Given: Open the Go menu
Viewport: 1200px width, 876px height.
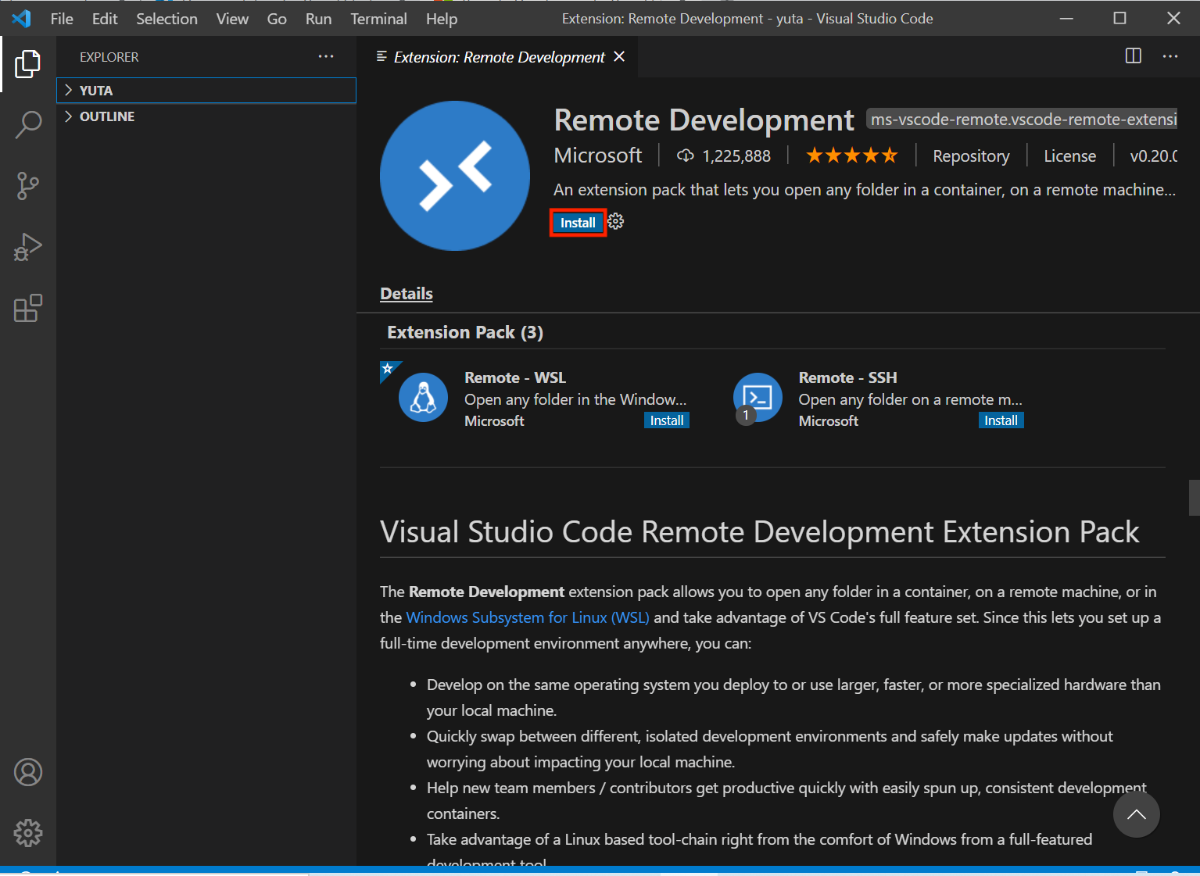Looking at the screenshot, I should coord(277,18).
